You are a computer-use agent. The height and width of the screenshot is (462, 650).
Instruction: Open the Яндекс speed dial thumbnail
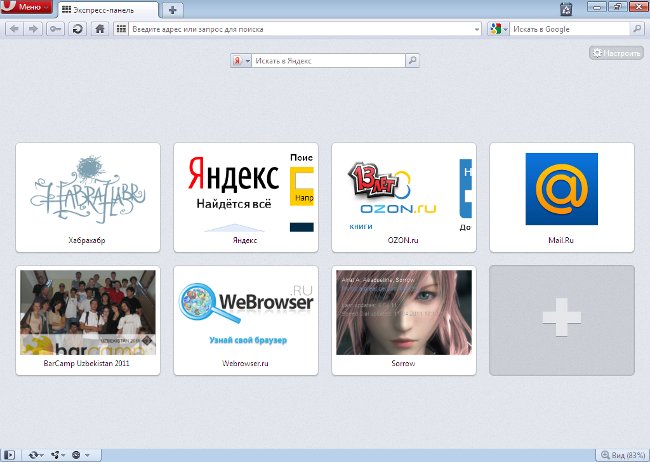click(246, 196)
